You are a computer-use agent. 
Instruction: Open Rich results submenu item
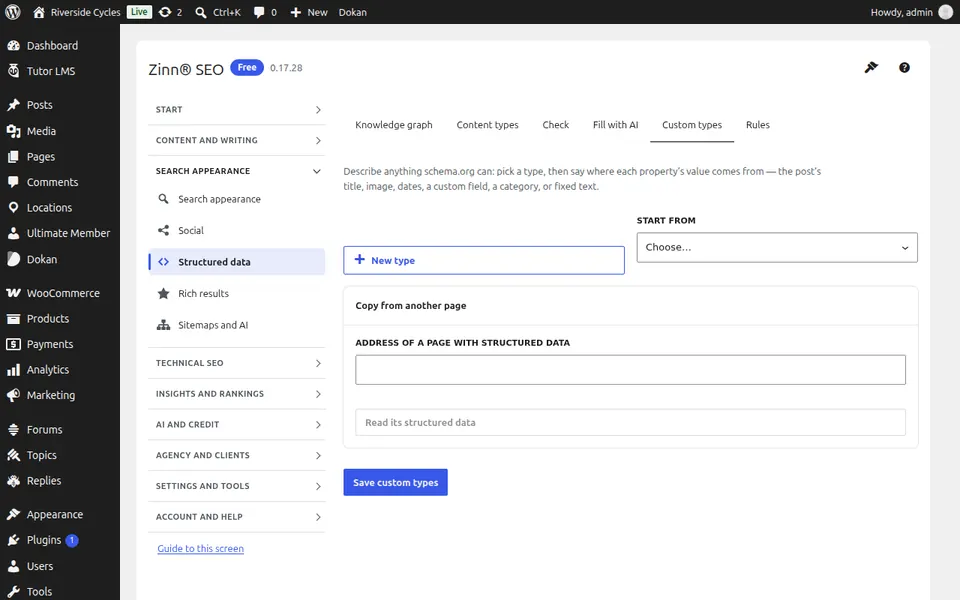[237, 293]
